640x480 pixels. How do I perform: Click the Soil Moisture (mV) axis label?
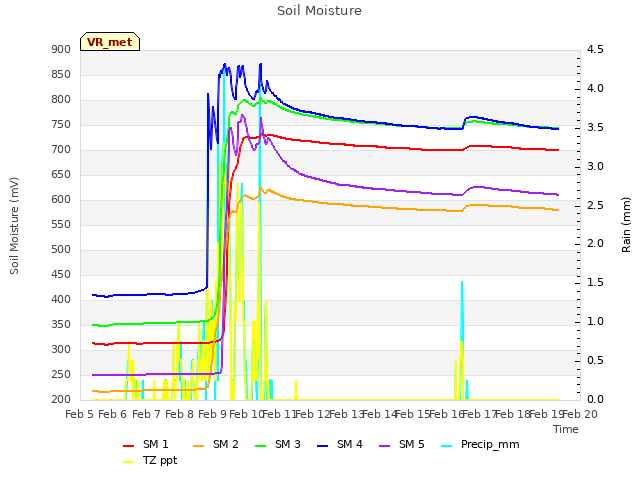[x=14, y=226]
